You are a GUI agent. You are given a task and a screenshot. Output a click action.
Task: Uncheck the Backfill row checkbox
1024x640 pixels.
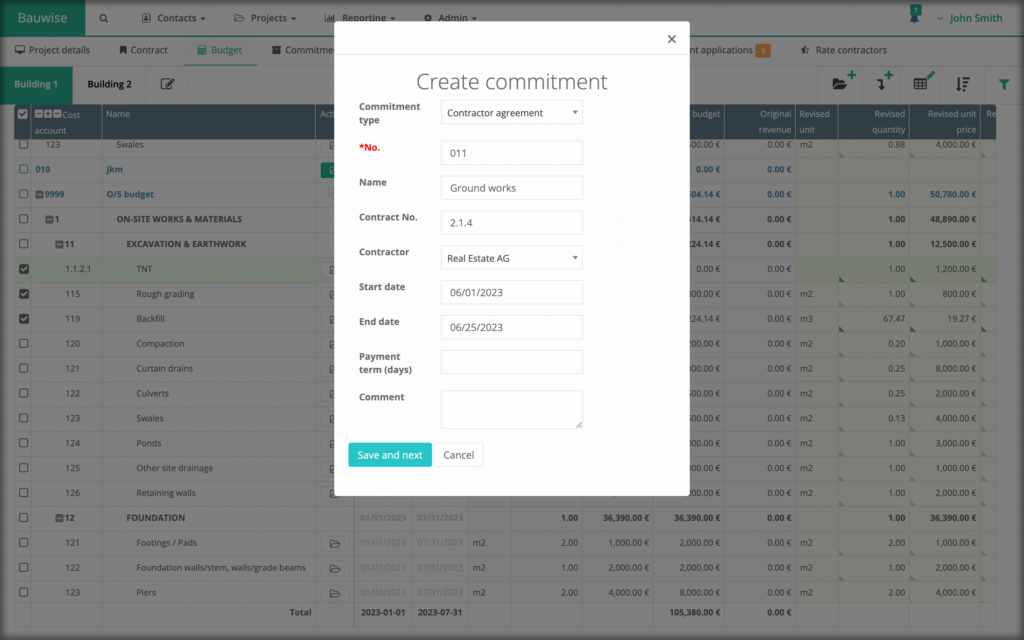[x=24, y=319]
